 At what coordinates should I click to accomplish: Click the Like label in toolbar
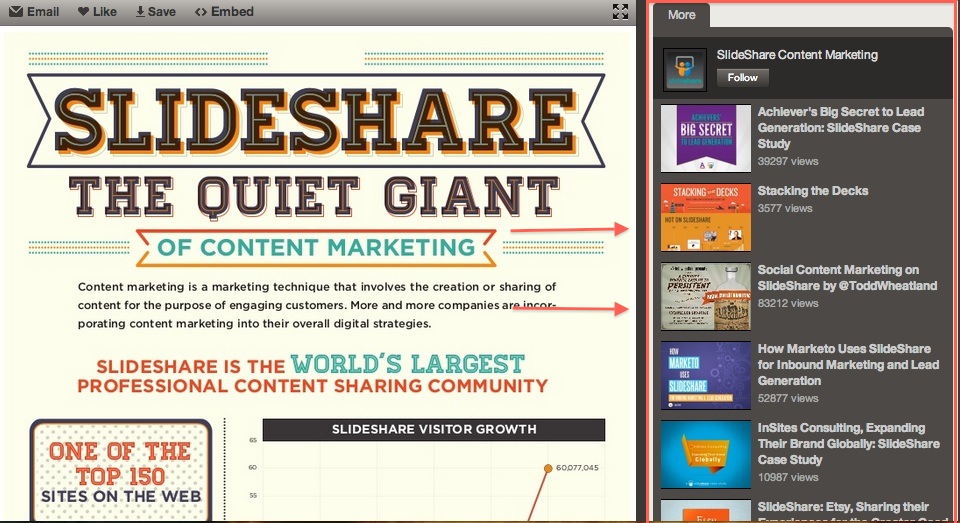pos(105,12)
